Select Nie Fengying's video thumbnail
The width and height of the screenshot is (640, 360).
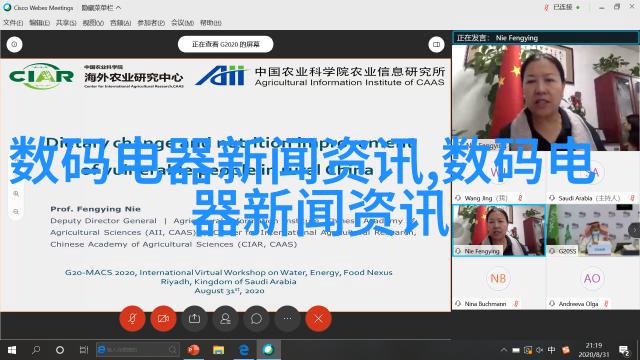[499, 230]
